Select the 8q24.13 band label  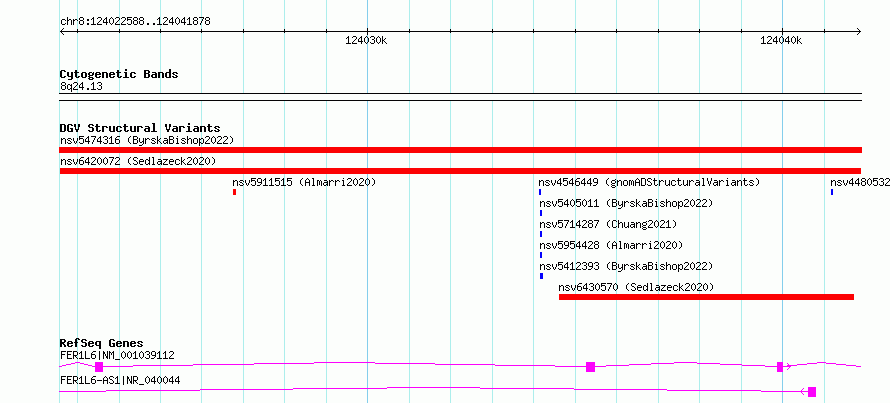81,87
